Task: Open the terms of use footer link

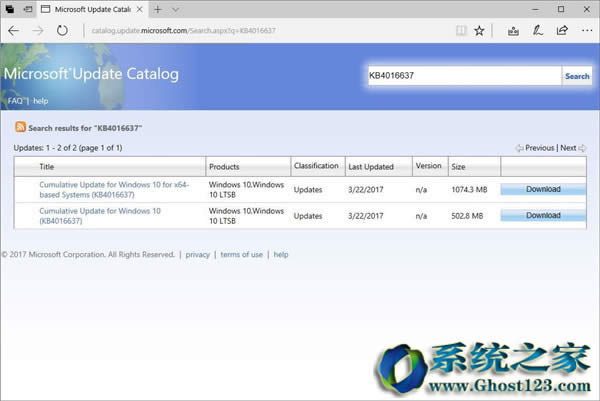Action: pos(241,255)
